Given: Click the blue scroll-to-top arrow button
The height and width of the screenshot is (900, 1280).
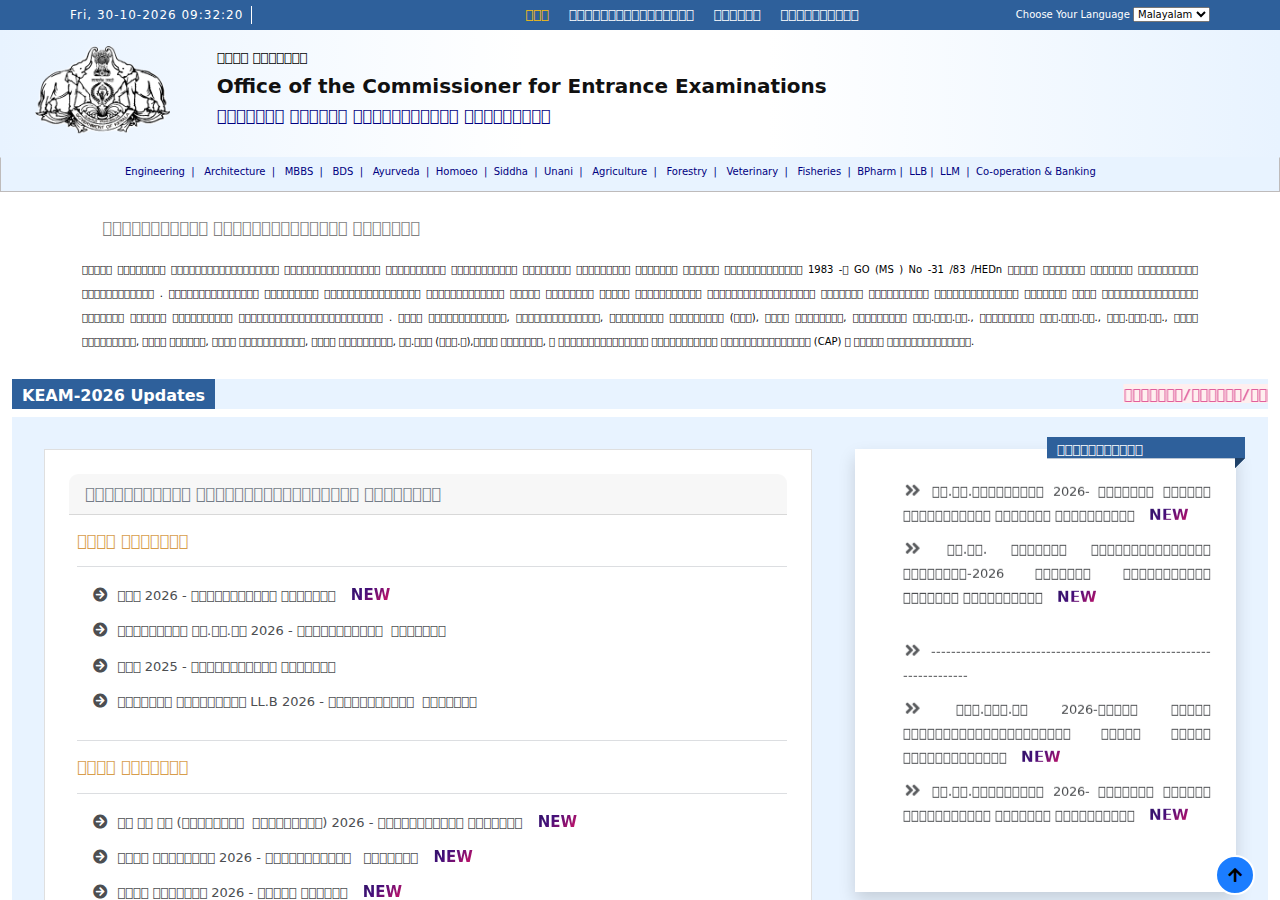Looking at the screenshot, I should [x=1235, y=875].
